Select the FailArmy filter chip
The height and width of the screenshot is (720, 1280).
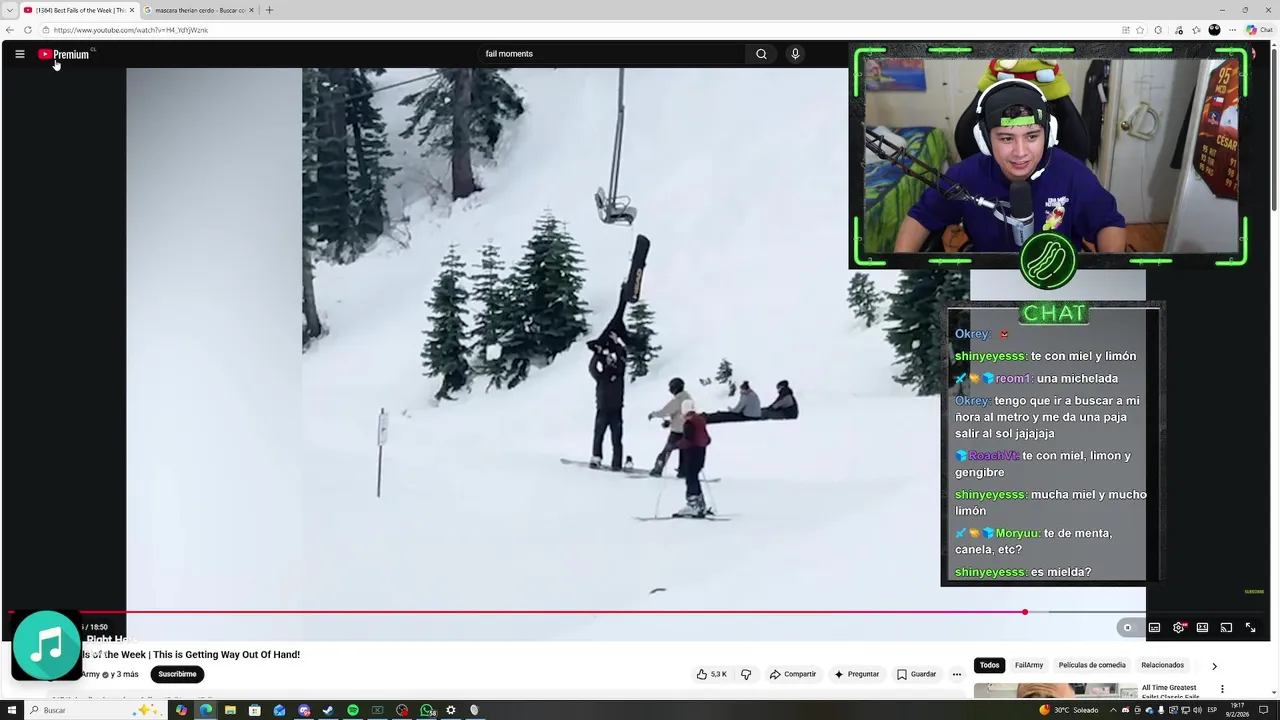1029,665
